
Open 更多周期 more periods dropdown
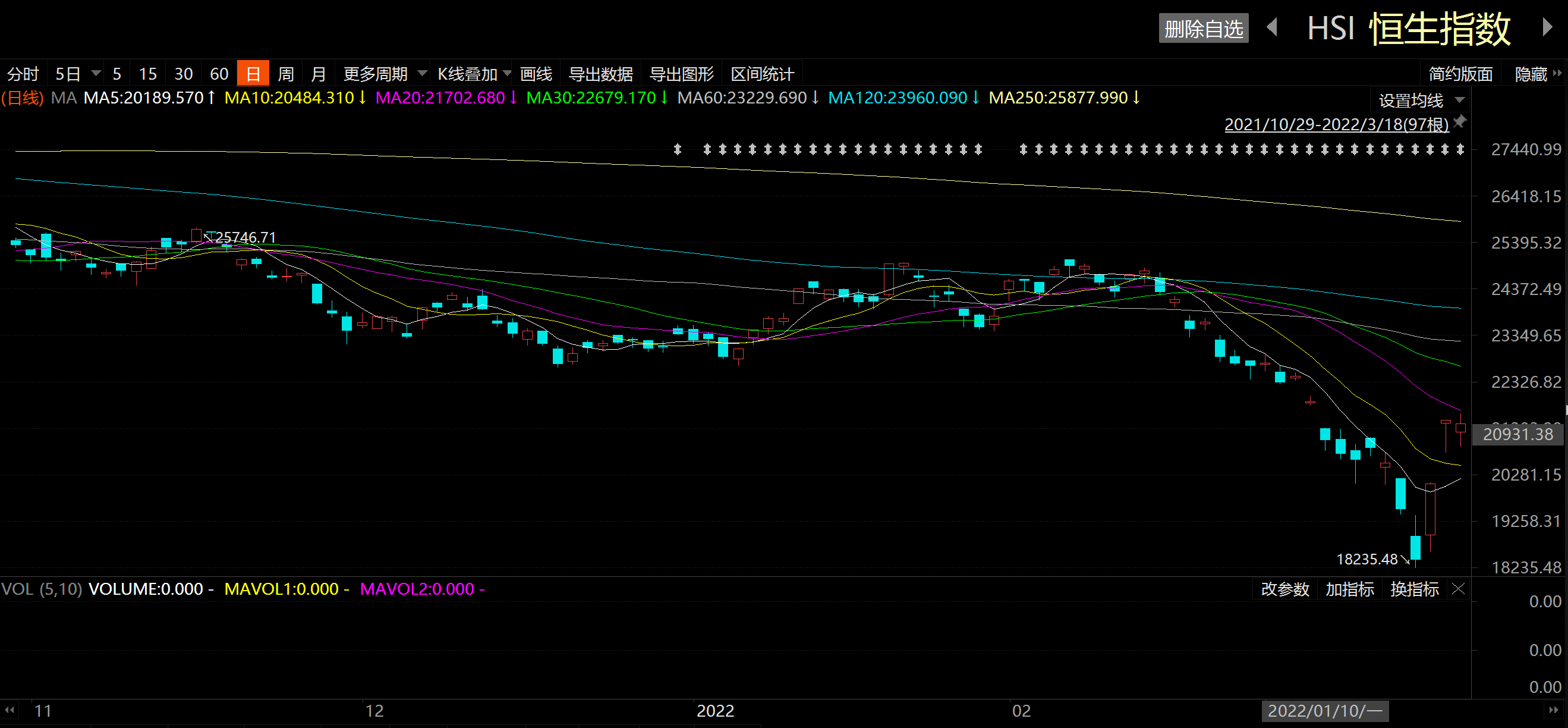point(384,74)
